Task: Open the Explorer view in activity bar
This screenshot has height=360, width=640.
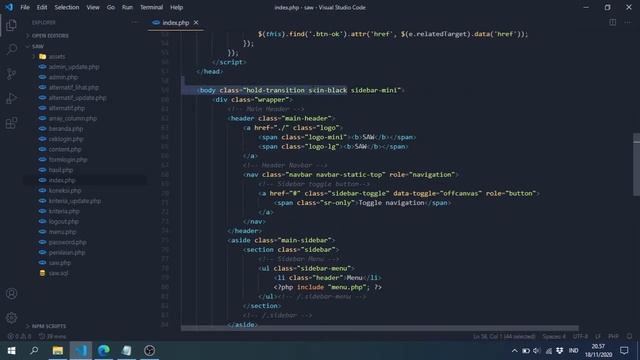Action: [11, 25]
